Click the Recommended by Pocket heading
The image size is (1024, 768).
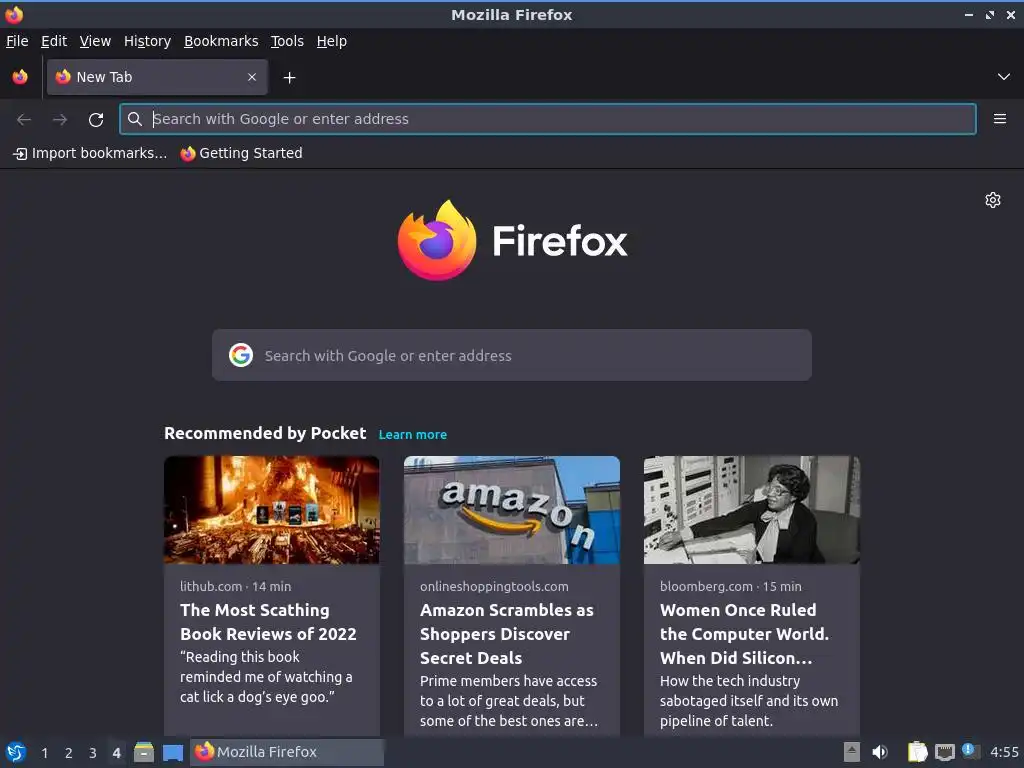[x=265, y=433]
